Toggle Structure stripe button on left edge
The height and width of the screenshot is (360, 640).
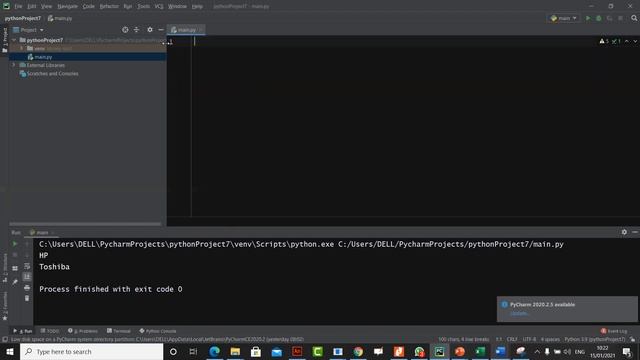coord(4,267)
